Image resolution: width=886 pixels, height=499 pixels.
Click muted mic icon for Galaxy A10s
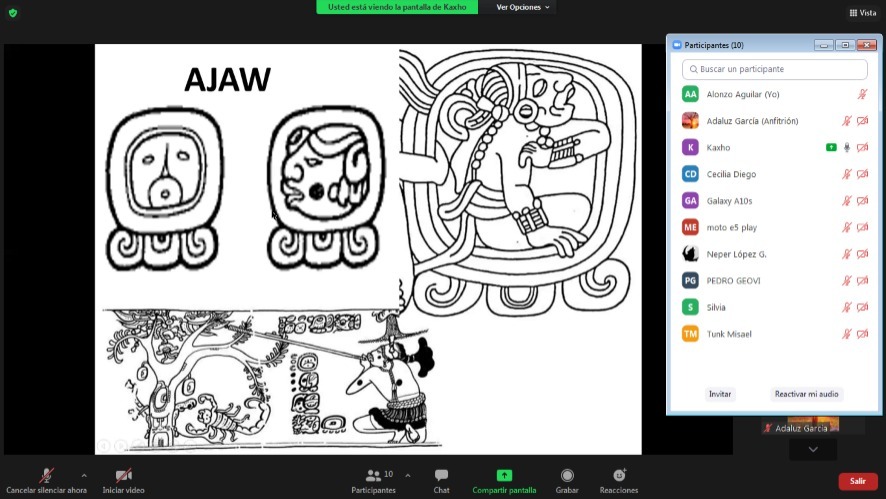(846, 201)
